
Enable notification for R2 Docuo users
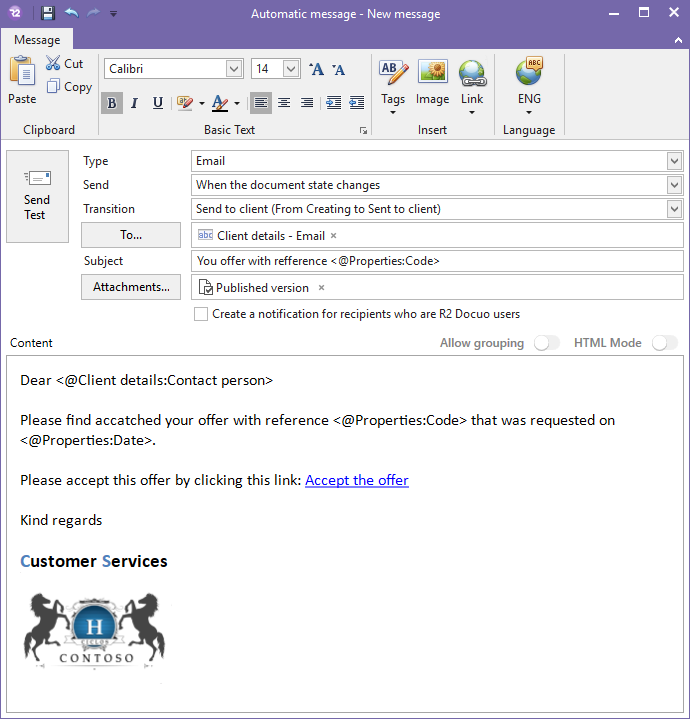[x=201, y=314]
